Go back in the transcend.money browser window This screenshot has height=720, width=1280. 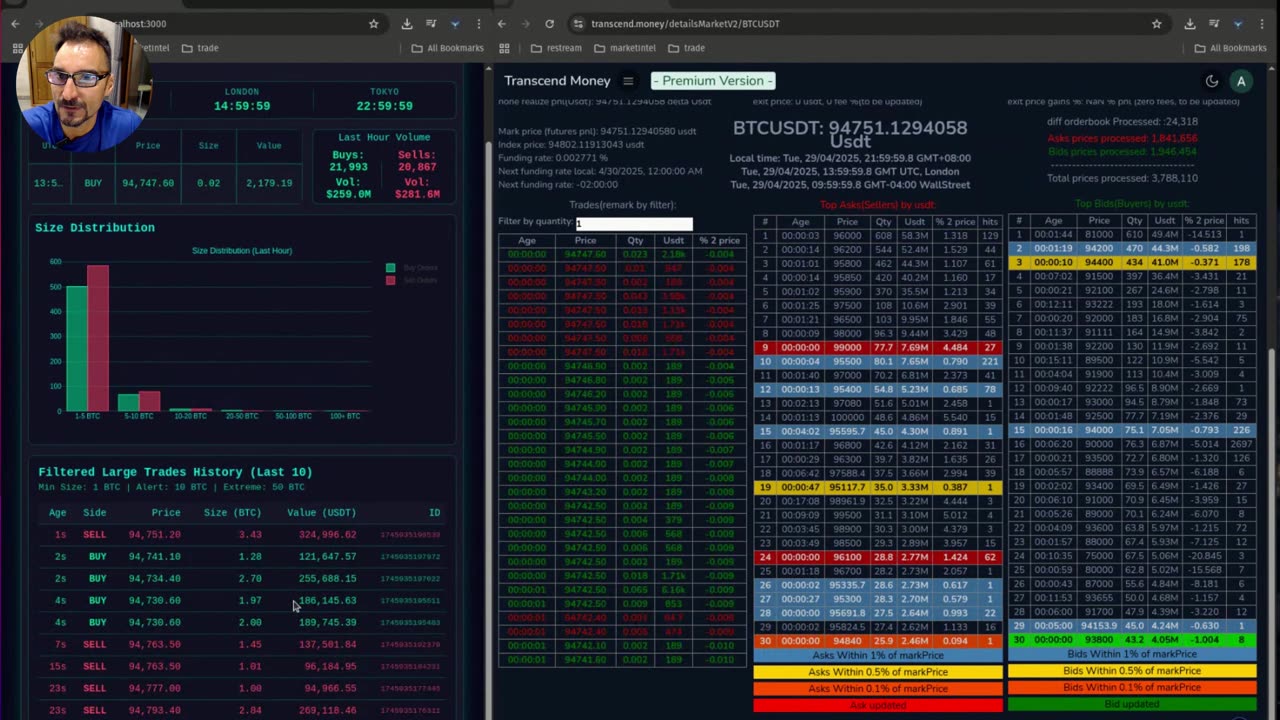point(502,23)
